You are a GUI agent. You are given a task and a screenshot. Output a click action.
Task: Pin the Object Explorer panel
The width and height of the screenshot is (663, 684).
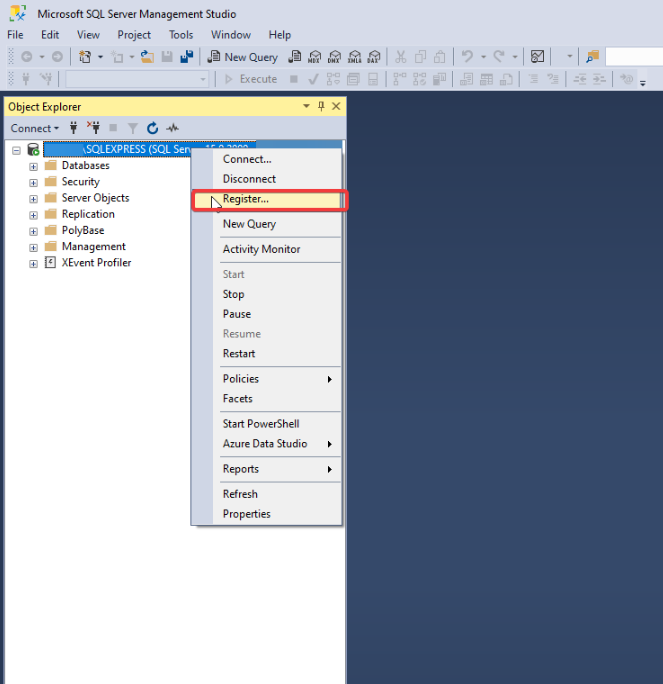click(x=321, y=106)
